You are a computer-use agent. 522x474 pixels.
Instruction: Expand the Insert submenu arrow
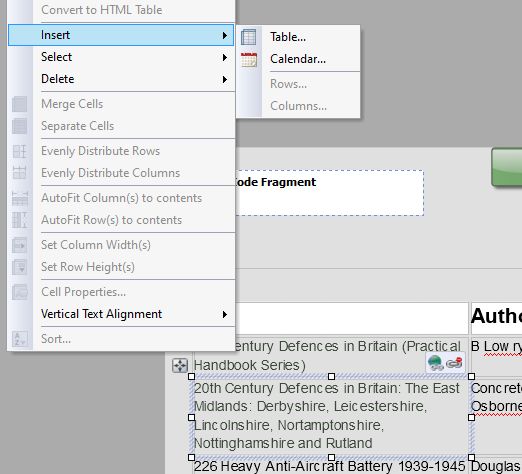point(225,35)
